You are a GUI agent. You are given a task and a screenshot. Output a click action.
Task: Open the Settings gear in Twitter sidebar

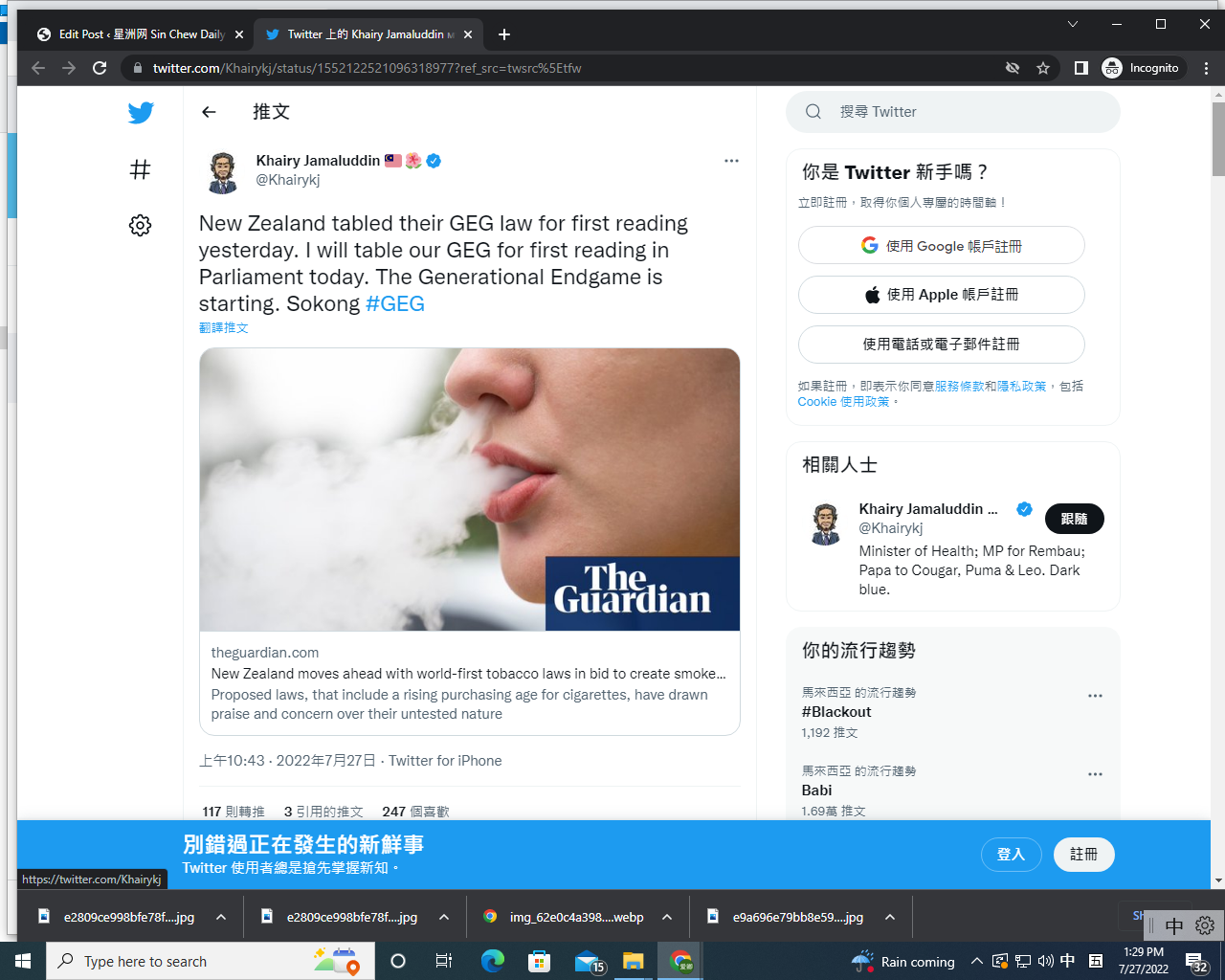tap(141, 226)
